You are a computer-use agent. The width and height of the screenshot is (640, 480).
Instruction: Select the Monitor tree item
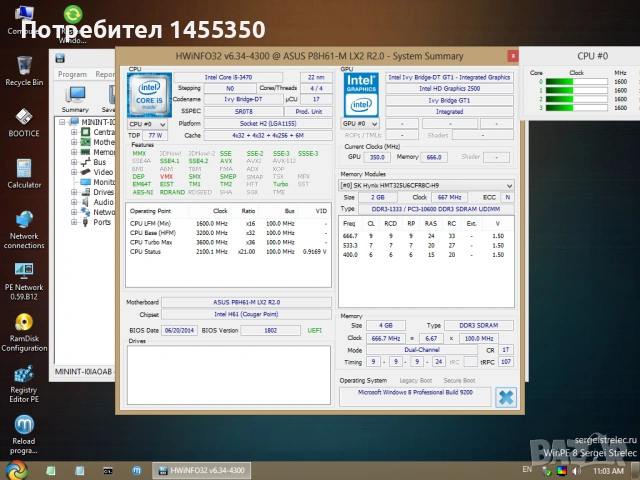coord(99,182)
